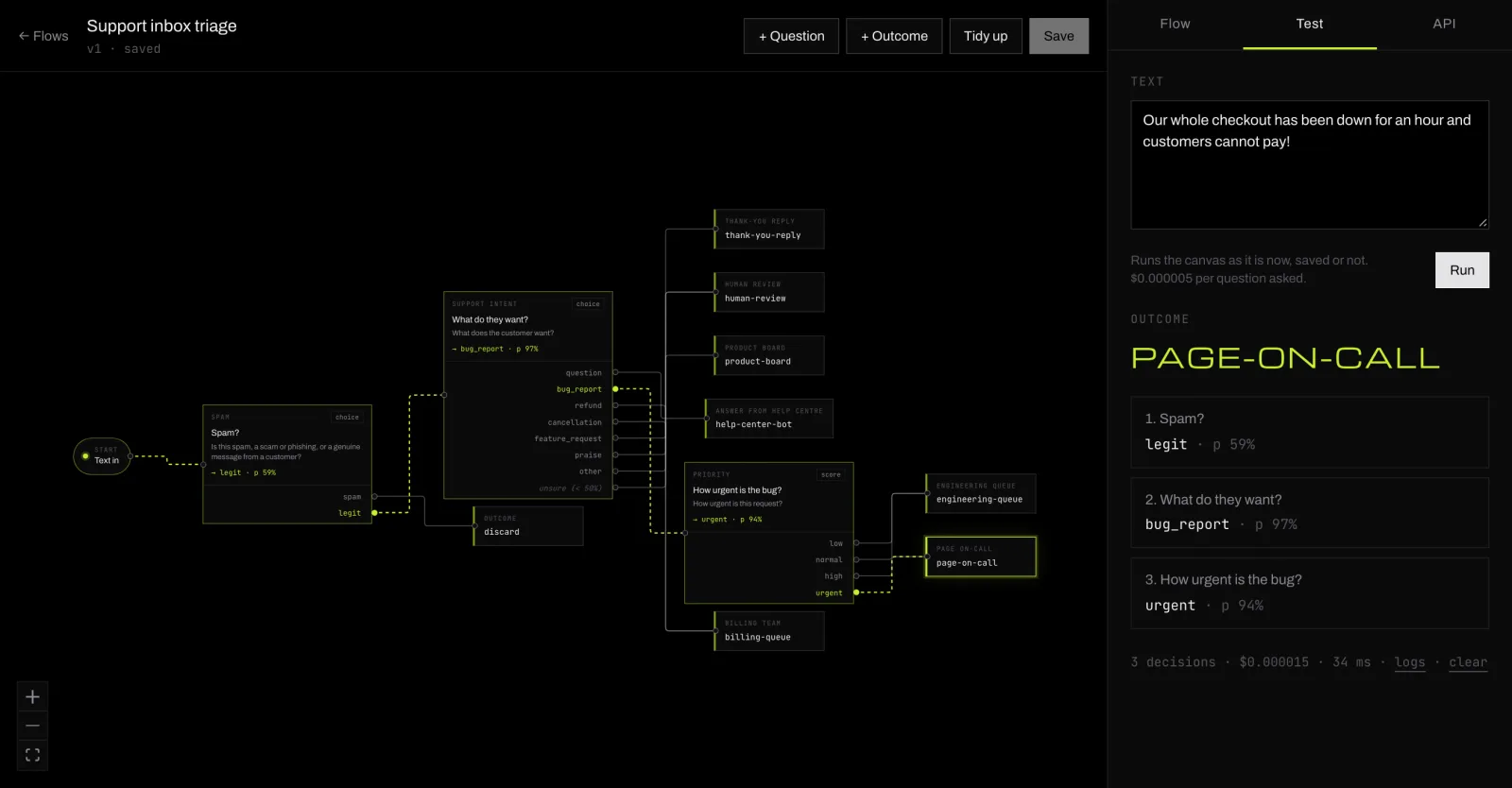Click the 'Support inbox triage' flow title
This screenshot has height=788, width=1512.
pyautogui.click(x=162, y=26)
